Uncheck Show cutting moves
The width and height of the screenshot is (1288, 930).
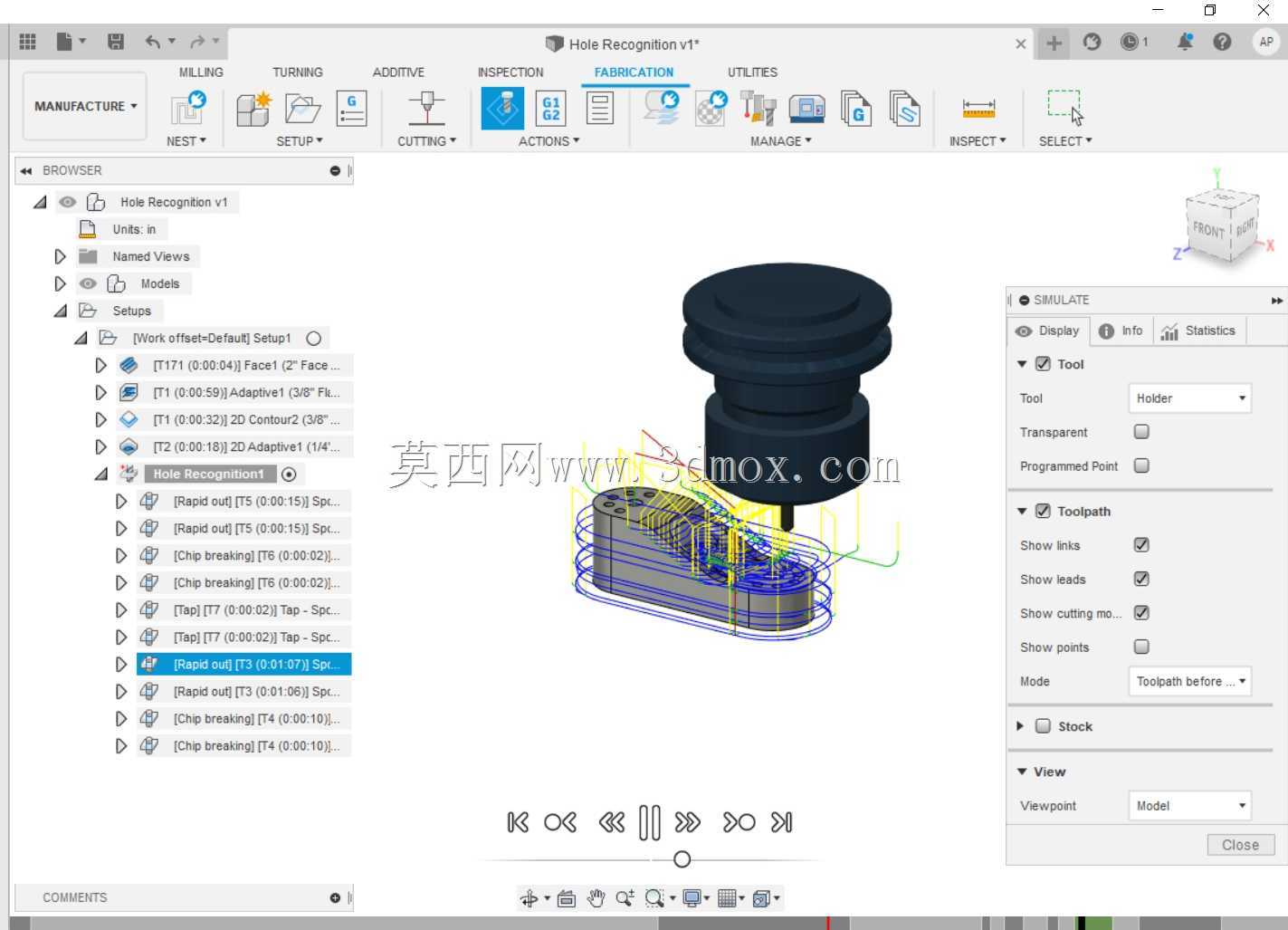tap(1141, 613)
